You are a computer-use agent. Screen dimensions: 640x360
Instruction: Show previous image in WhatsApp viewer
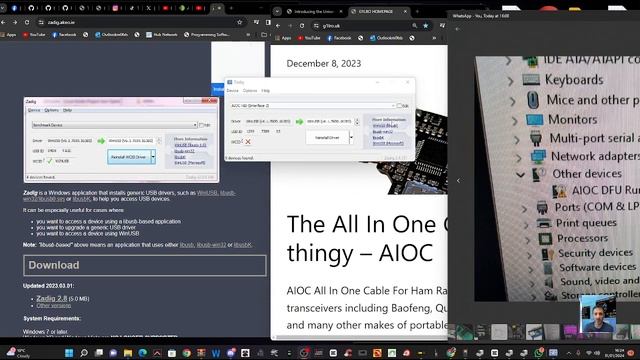(x=458, y=180)
